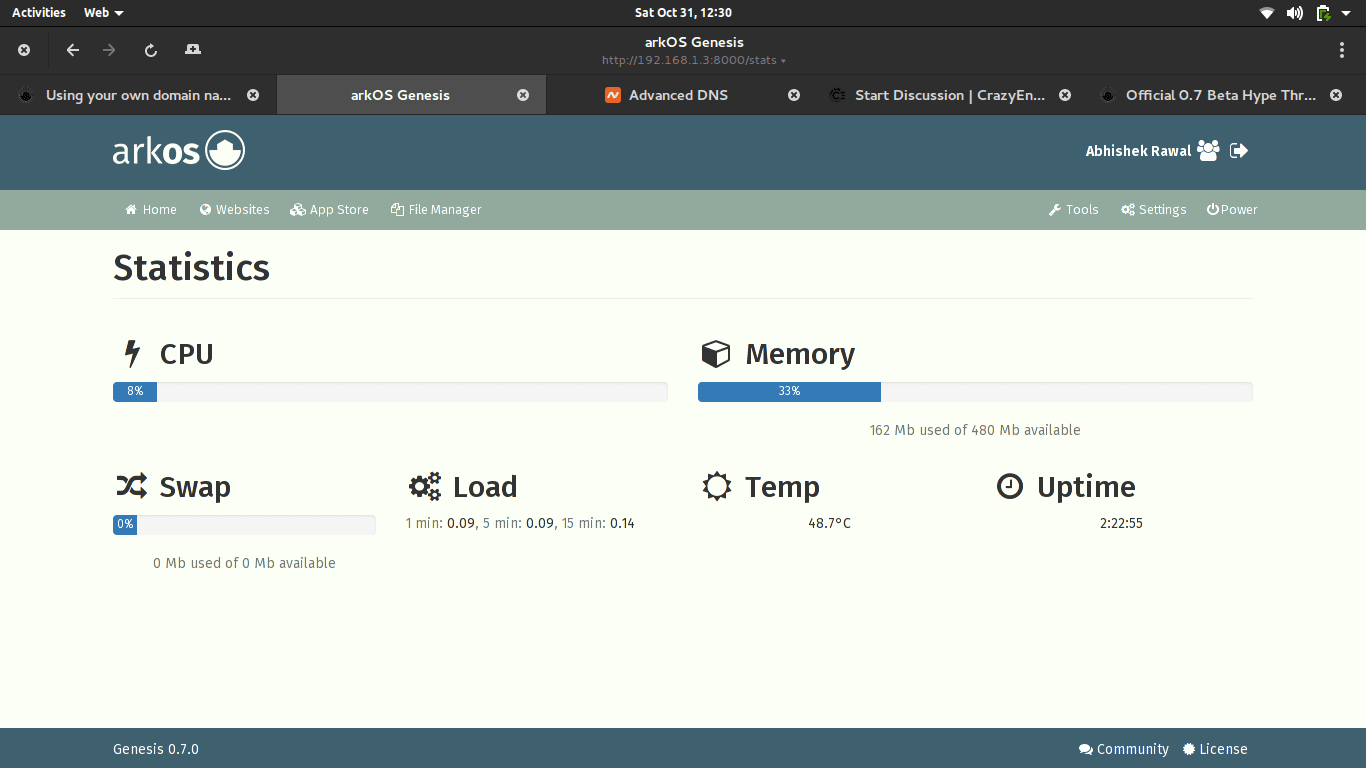This screenshot has height=768, width=1366.
Task: Open the App Store menu item
Action: click(x=329, y=210)
